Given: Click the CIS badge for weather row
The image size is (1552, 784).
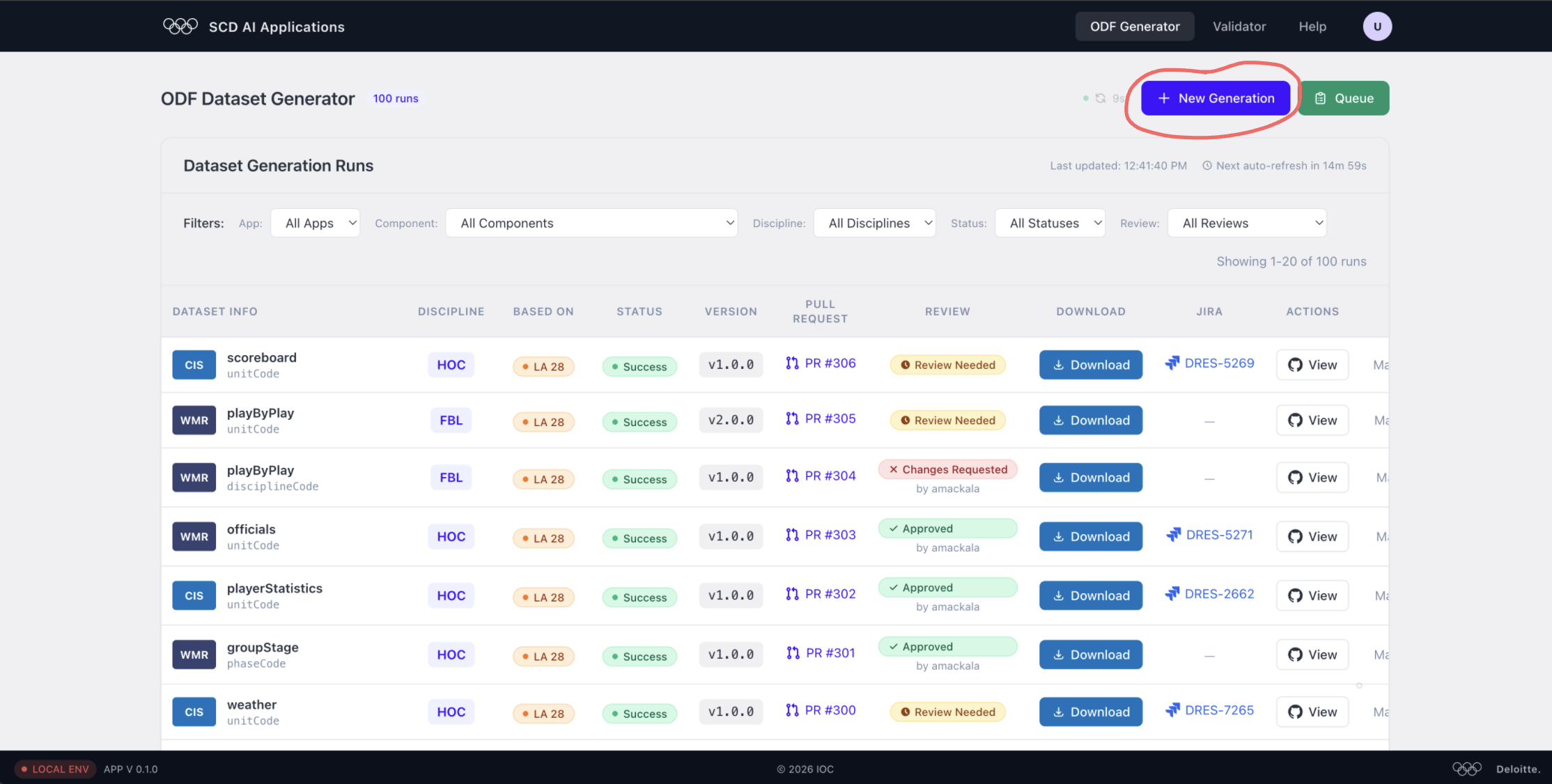Looking at the screenshot, I should (194, 712).
